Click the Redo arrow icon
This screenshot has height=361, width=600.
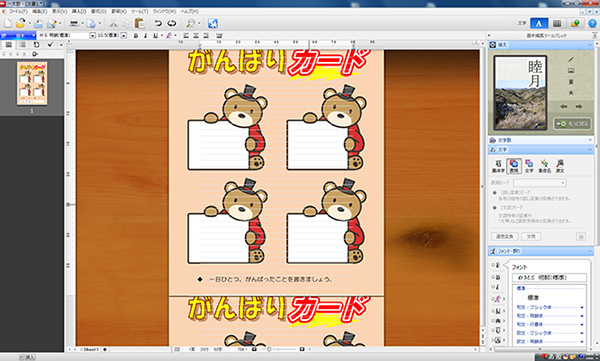pyautogui.click(x=171, y=23)
